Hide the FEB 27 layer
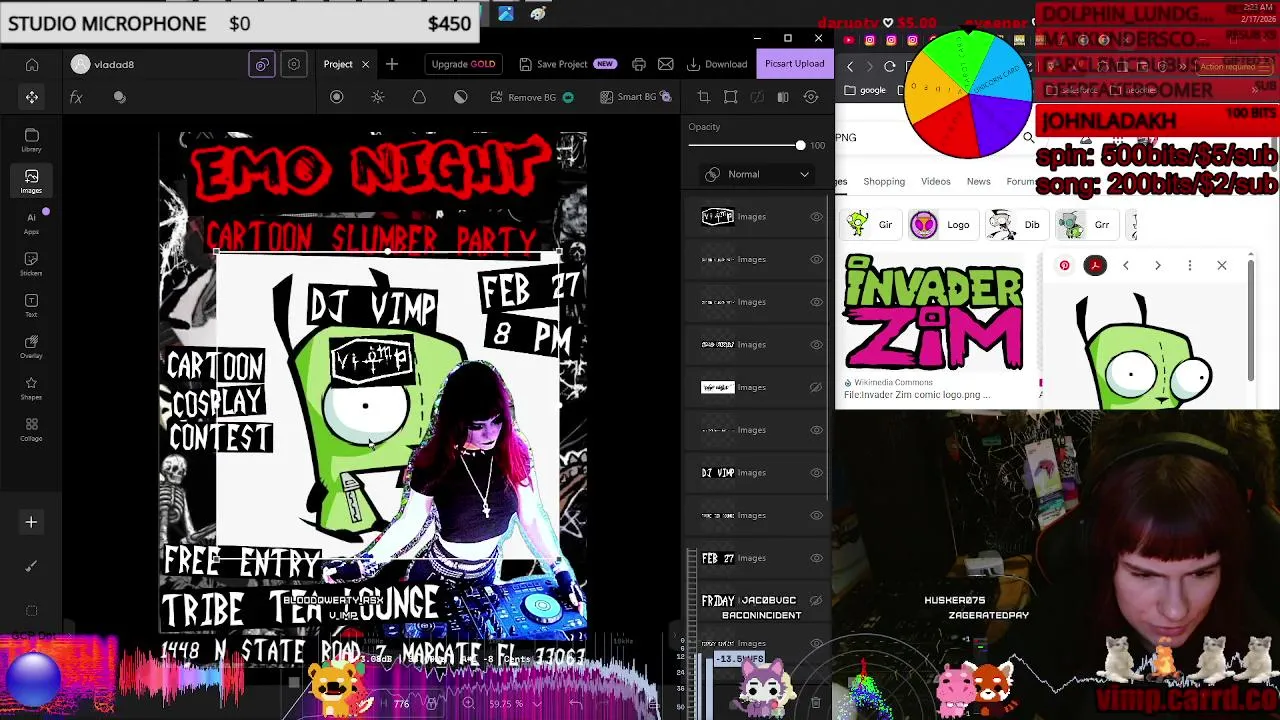This screenshot has width=1280, height=720. tap(816, 558)
